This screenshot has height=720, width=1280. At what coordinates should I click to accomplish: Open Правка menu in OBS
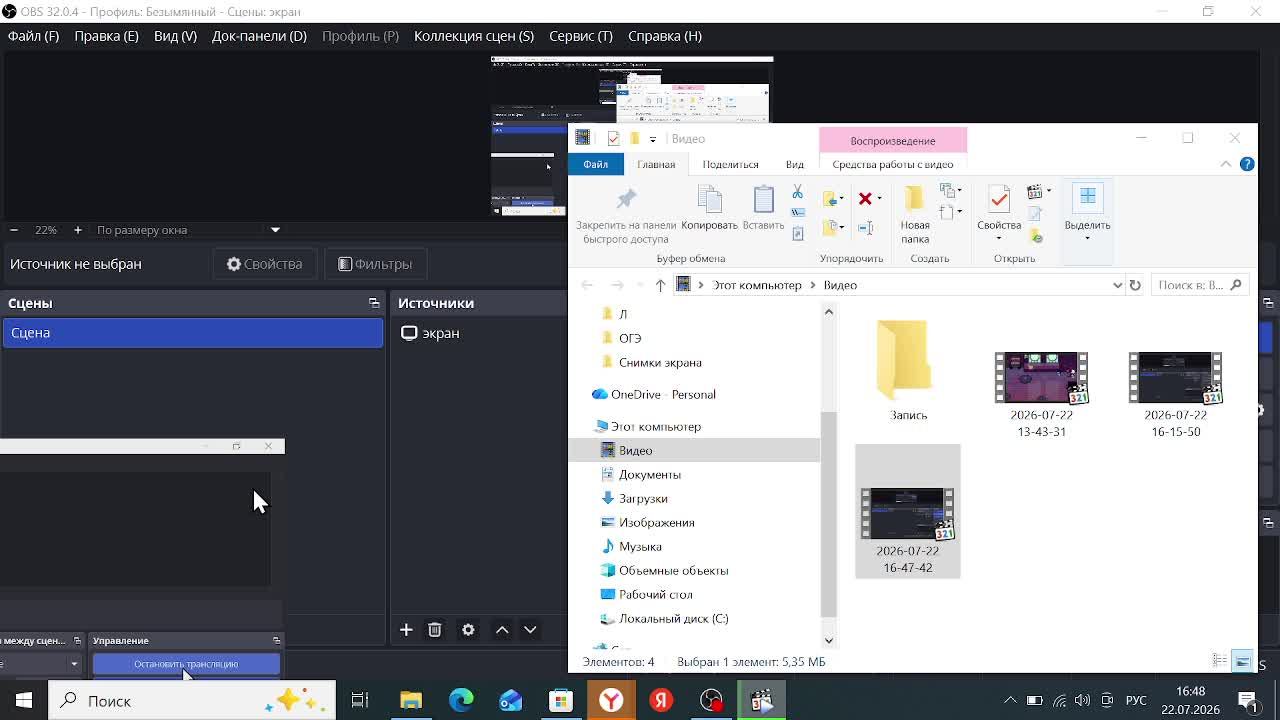(x=106, y=36)
